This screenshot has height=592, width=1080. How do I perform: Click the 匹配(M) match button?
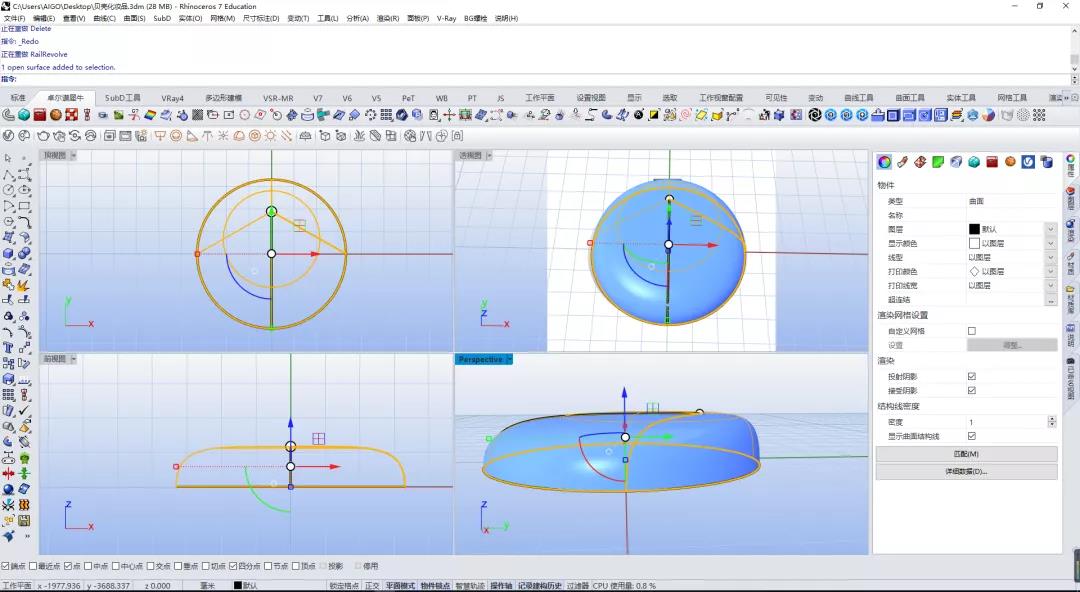[966, 454]
